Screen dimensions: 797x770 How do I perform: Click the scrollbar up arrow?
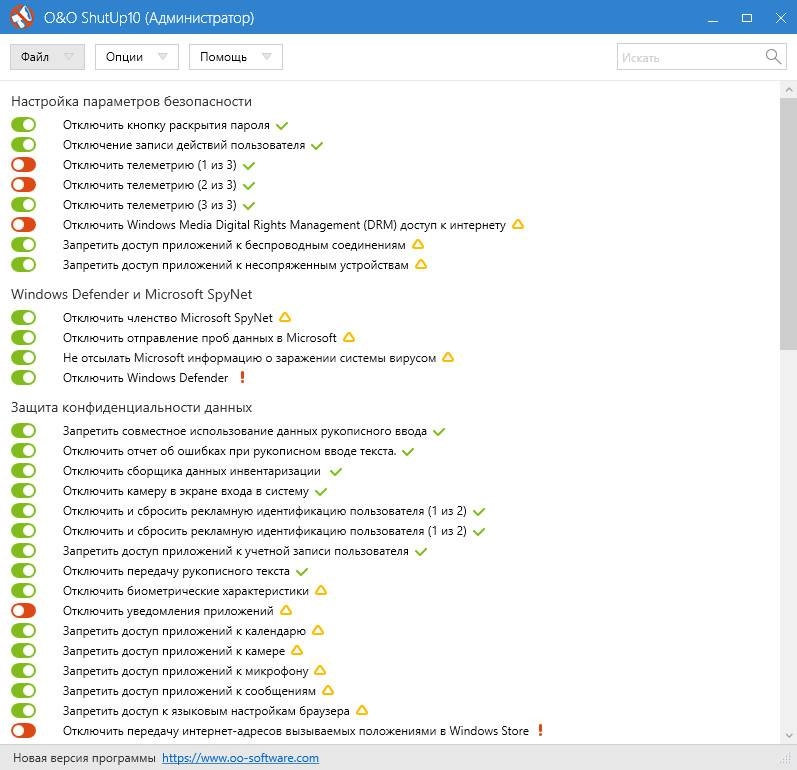(788, 90)
